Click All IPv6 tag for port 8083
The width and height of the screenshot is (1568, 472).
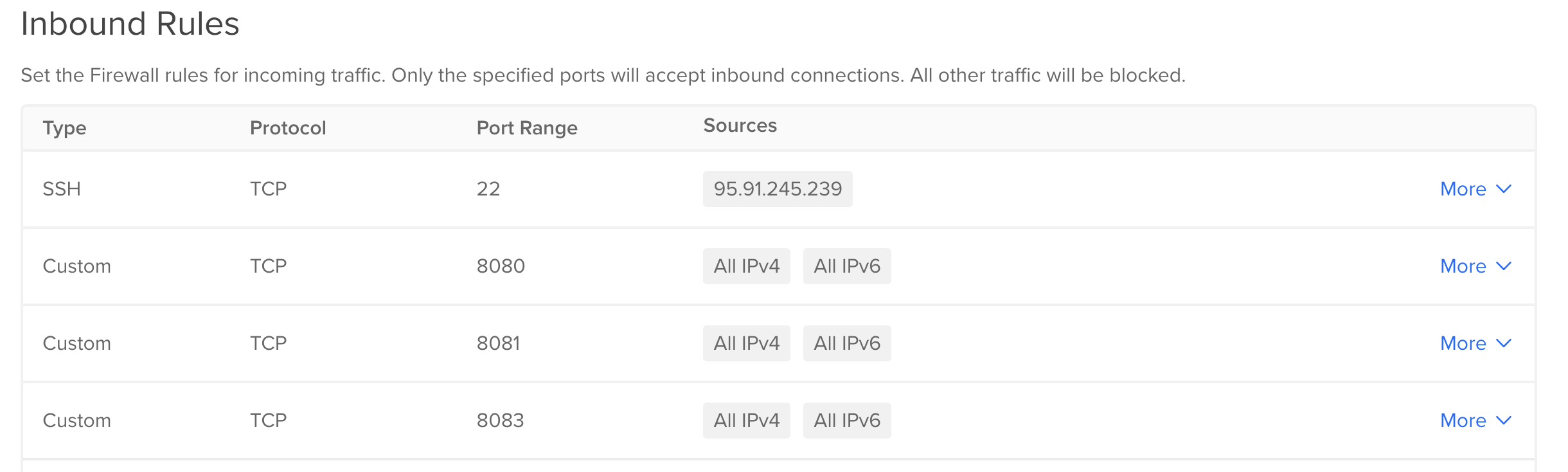tap(847, 421)
